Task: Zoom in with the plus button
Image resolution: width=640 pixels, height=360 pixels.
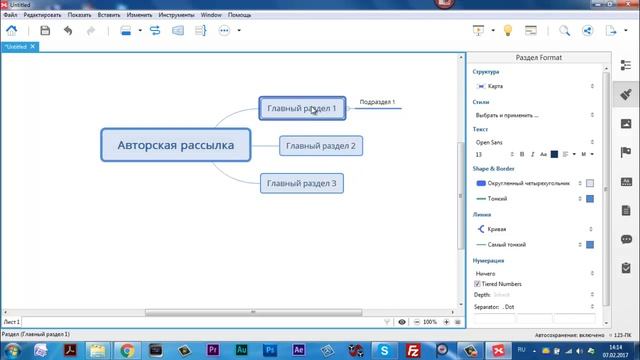Action: [x=446, y=322]
